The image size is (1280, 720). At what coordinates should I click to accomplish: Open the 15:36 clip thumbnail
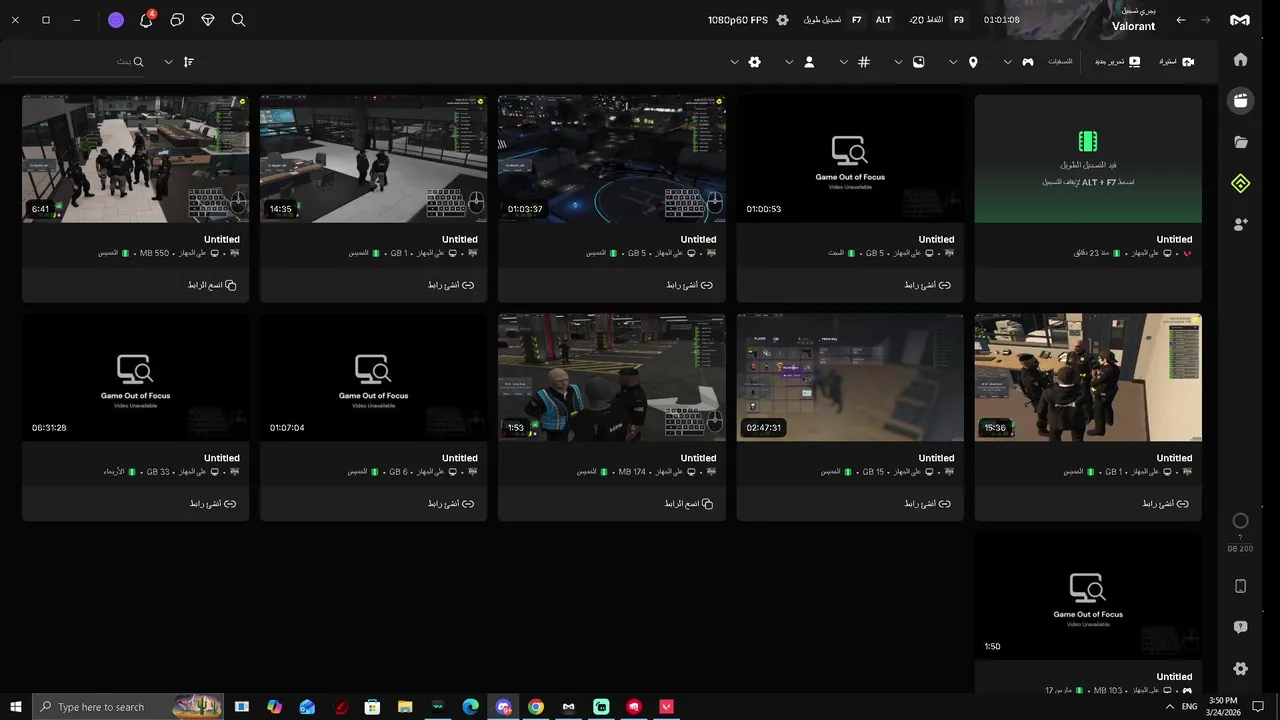pos(1088,377)
